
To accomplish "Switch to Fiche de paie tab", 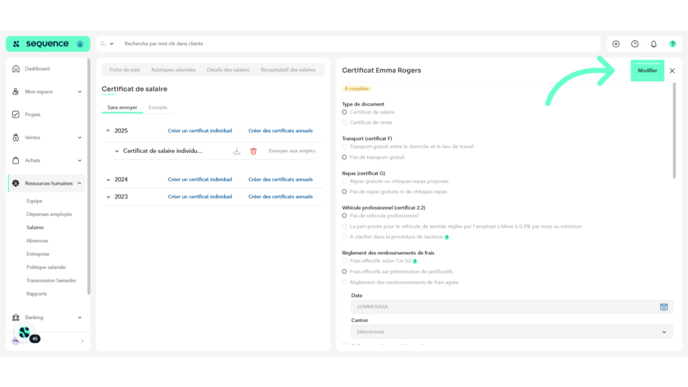I will (125, 70).
